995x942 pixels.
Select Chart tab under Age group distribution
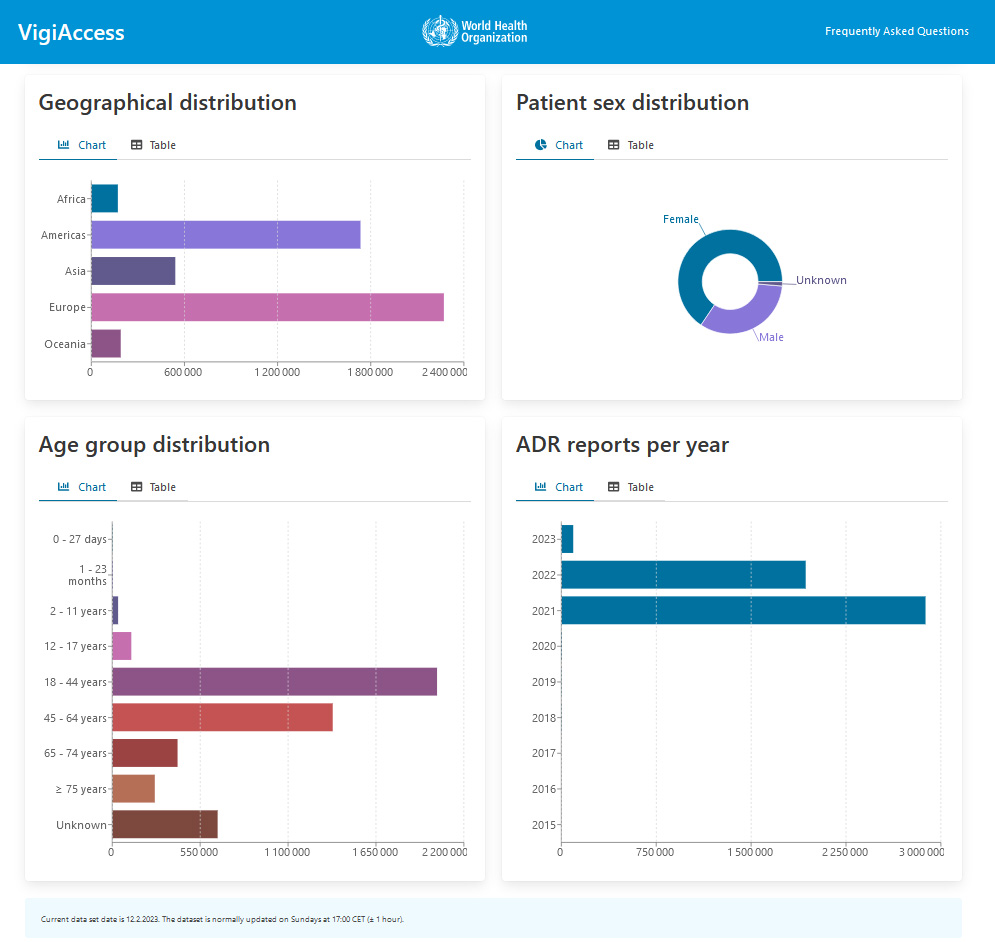pyautogui.click(x=82, y=488)
